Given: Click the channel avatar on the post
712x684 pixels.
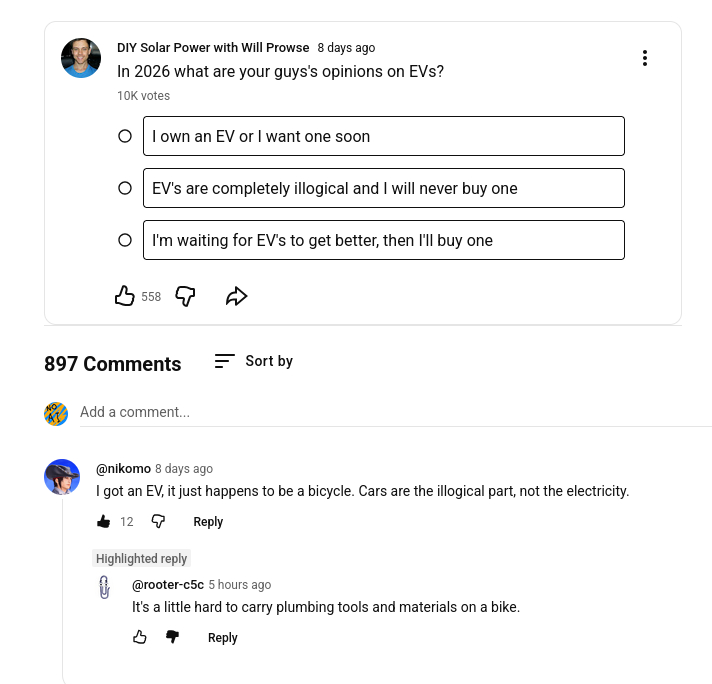Looking at the screenshot, I should (x=81, y=58).
